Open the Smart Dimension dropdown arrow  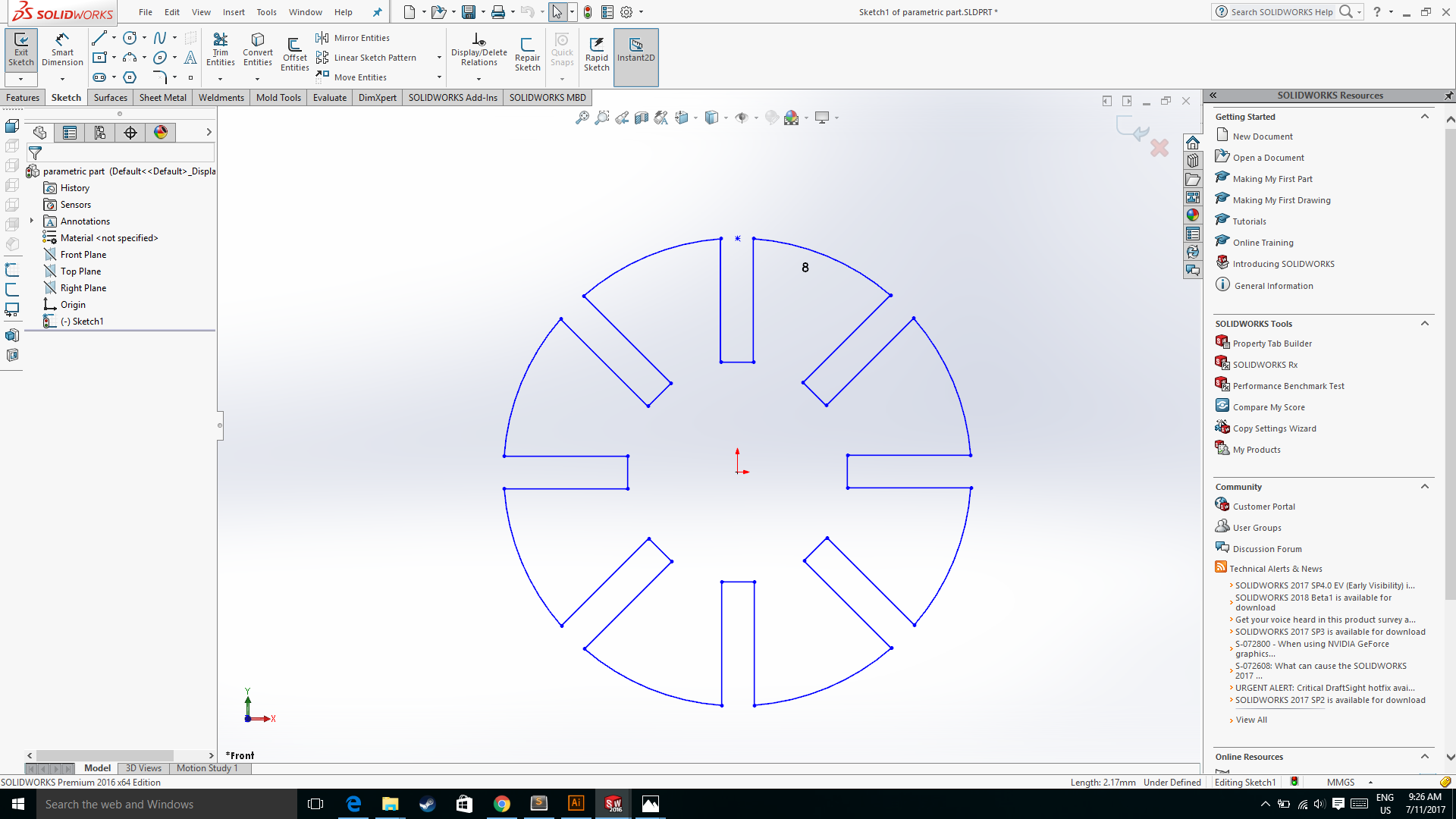point(62,79)
